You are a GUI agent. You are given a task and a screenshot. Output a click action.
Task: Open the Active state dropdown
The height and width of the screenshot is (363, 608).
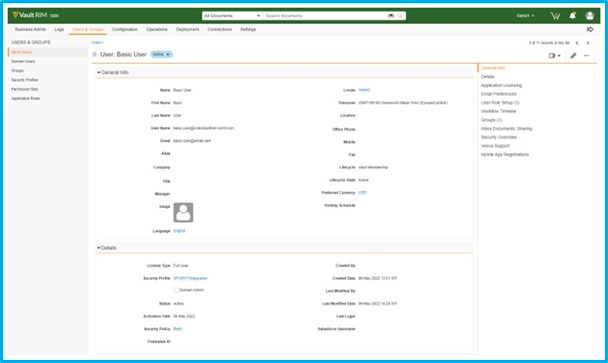(x=161, y=54)
